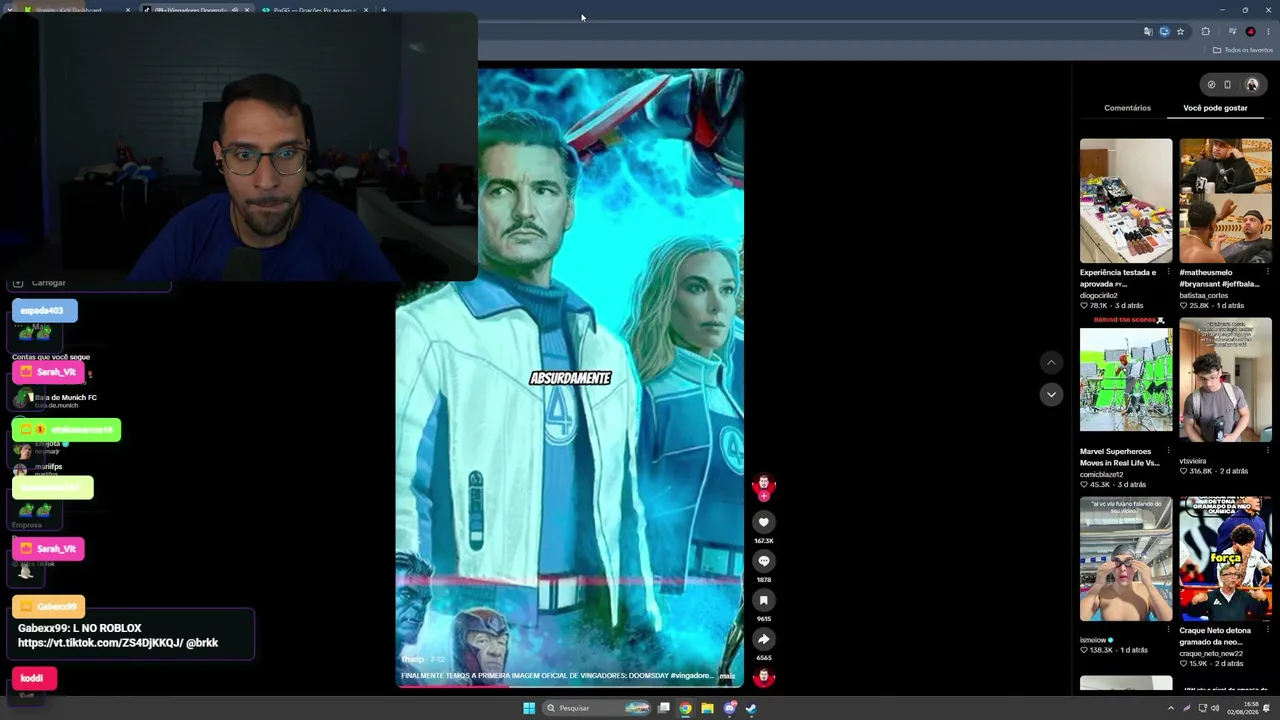This screenshot has width=1280, height=720.
Task: Open the #vingadores hashtag in the caption
Action: [x=692, y=676]
